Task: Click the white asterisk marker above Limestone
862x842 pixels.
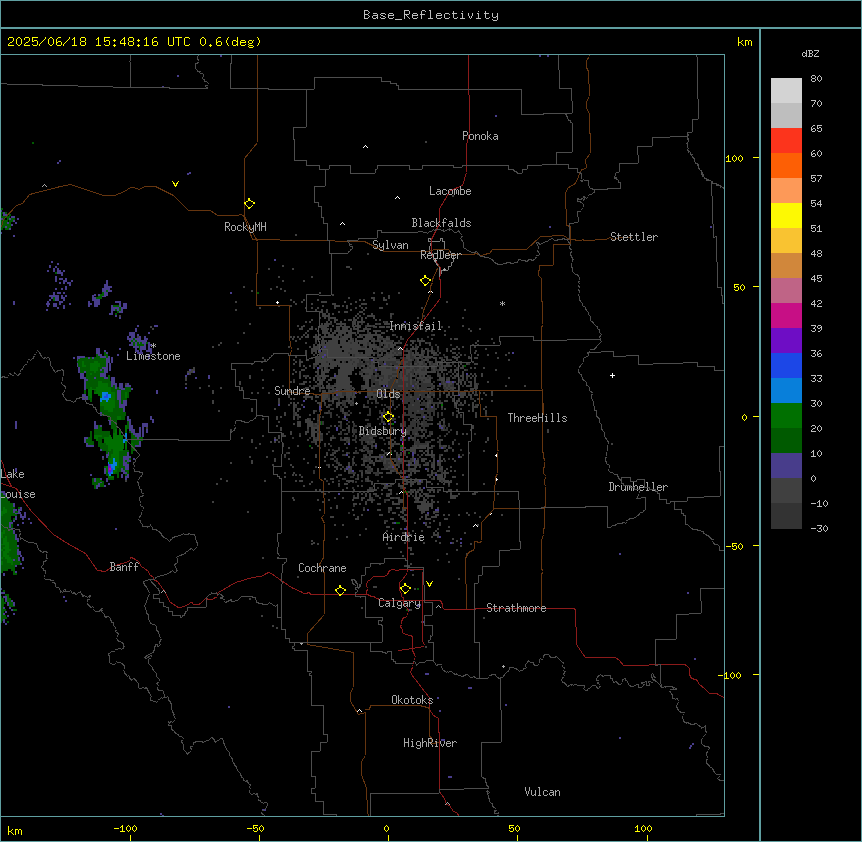Action: (x=154, y=346)
